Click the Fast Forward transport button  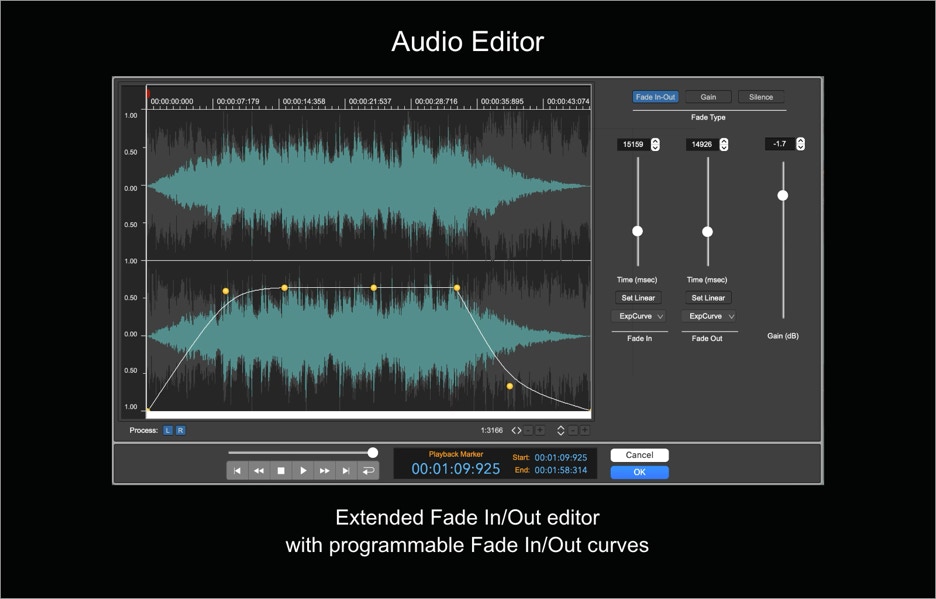(325, 470)
